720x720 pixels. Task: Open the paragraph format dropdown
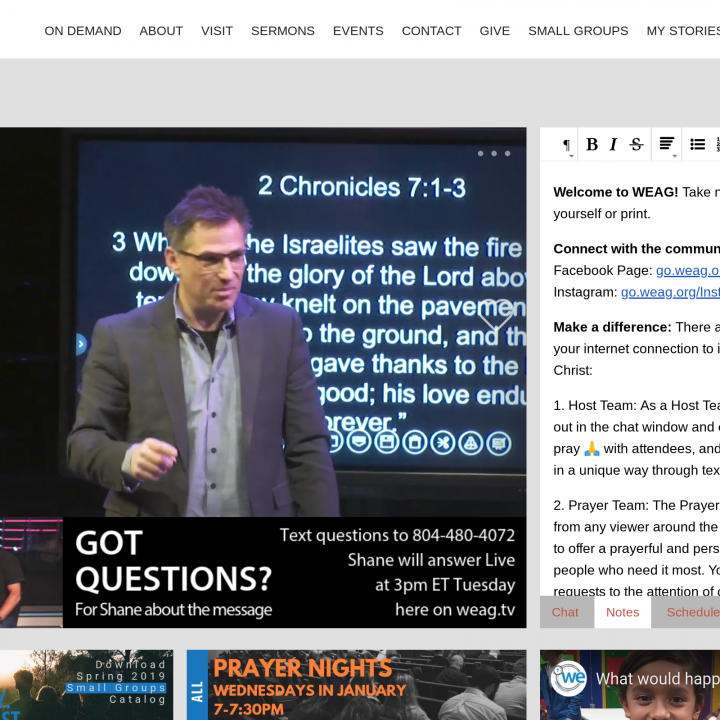567,145
